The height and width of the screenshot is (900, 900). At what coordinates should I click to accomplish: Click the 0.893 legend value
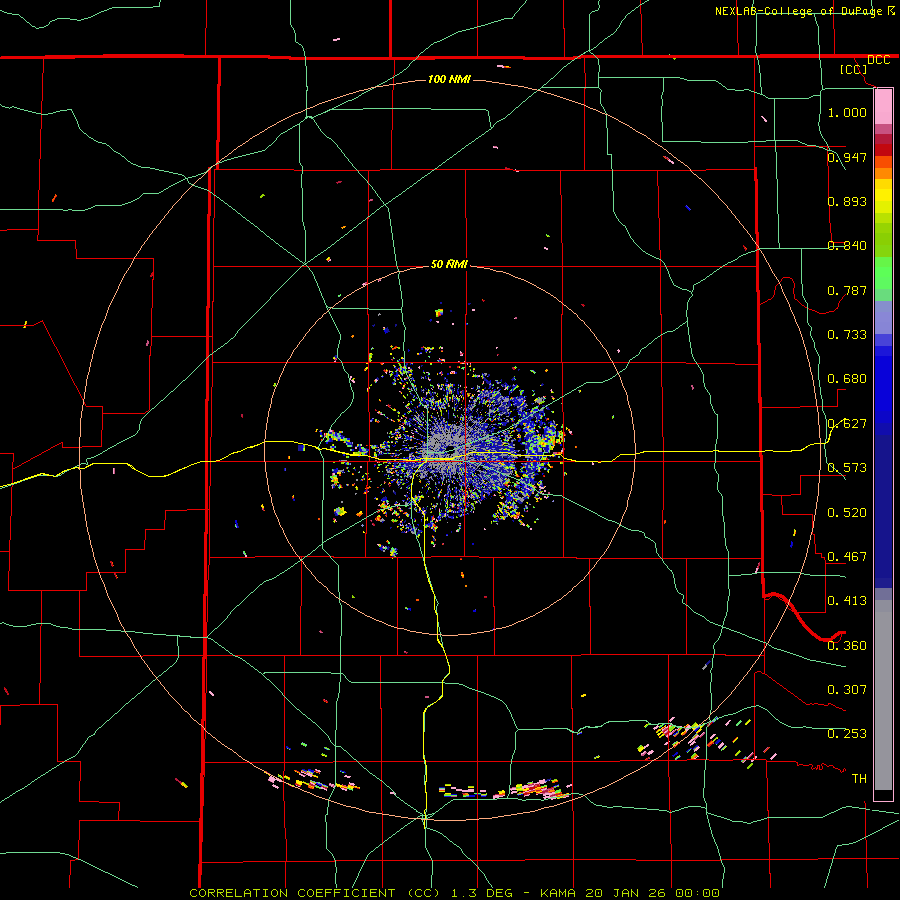pyautogui.click(x=847, y=201)
